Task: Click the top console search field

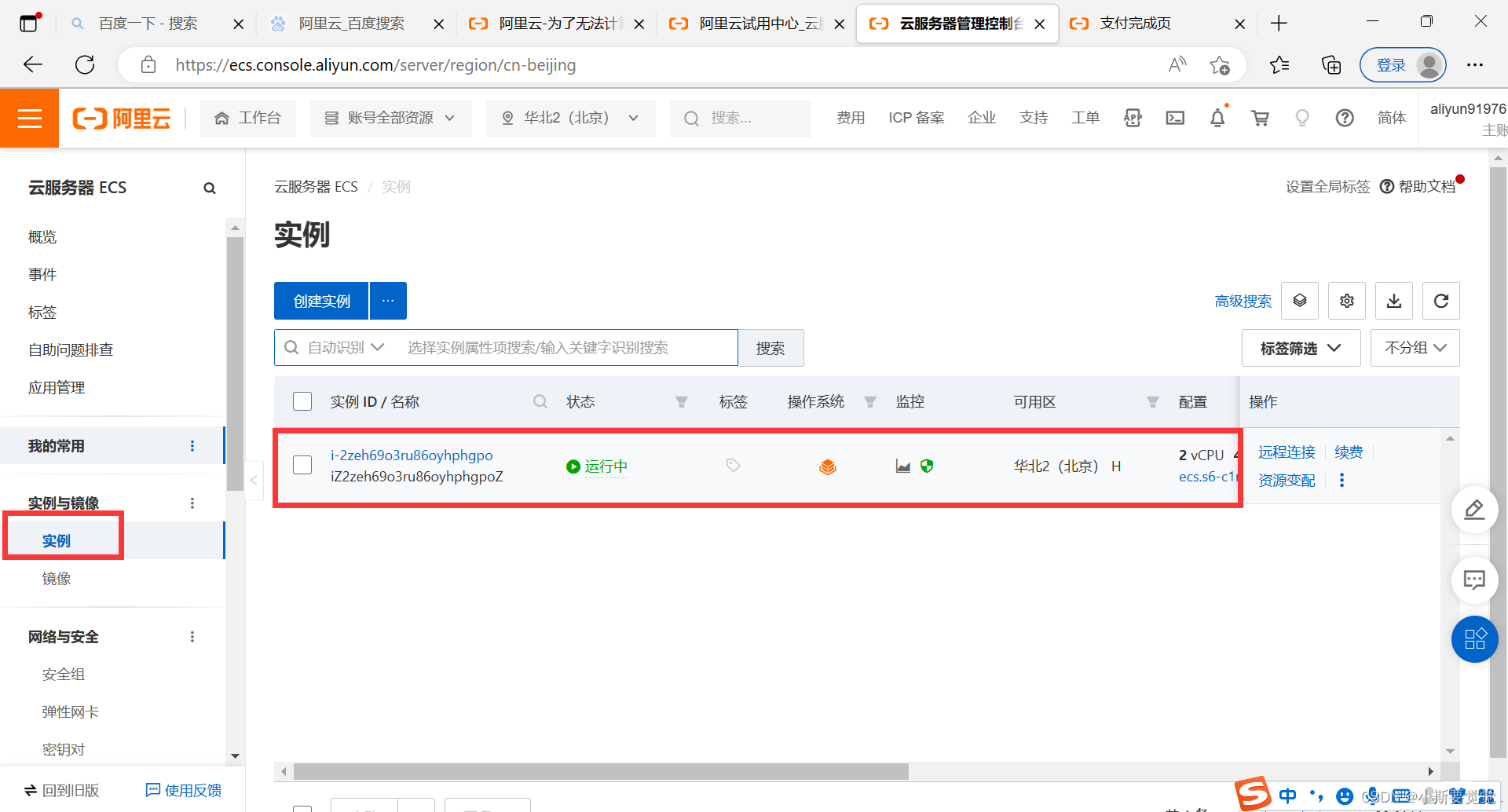Action: coord(741,118)
